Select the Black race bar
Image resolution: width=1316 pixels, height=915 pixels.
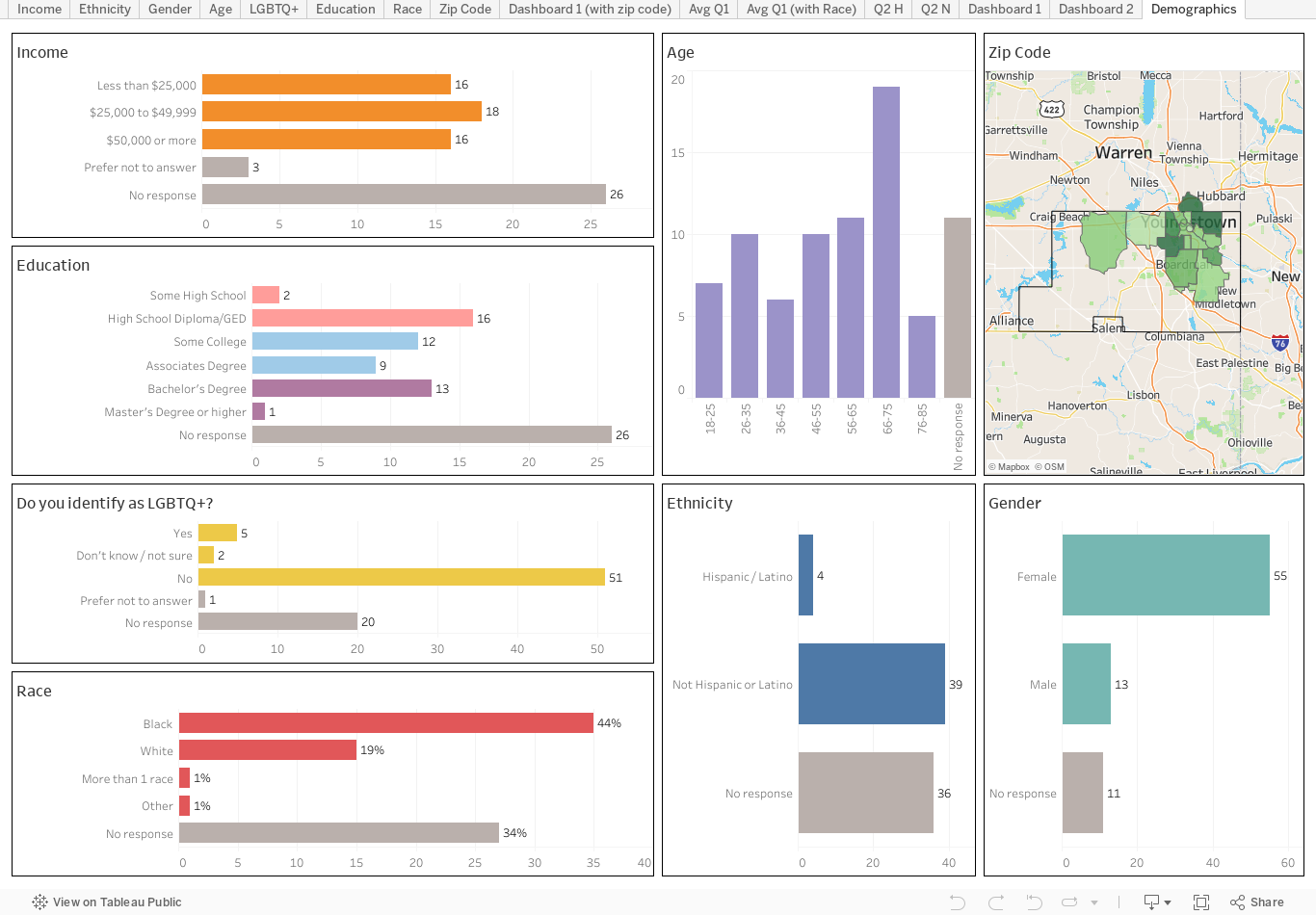click(x=386, y=722)
